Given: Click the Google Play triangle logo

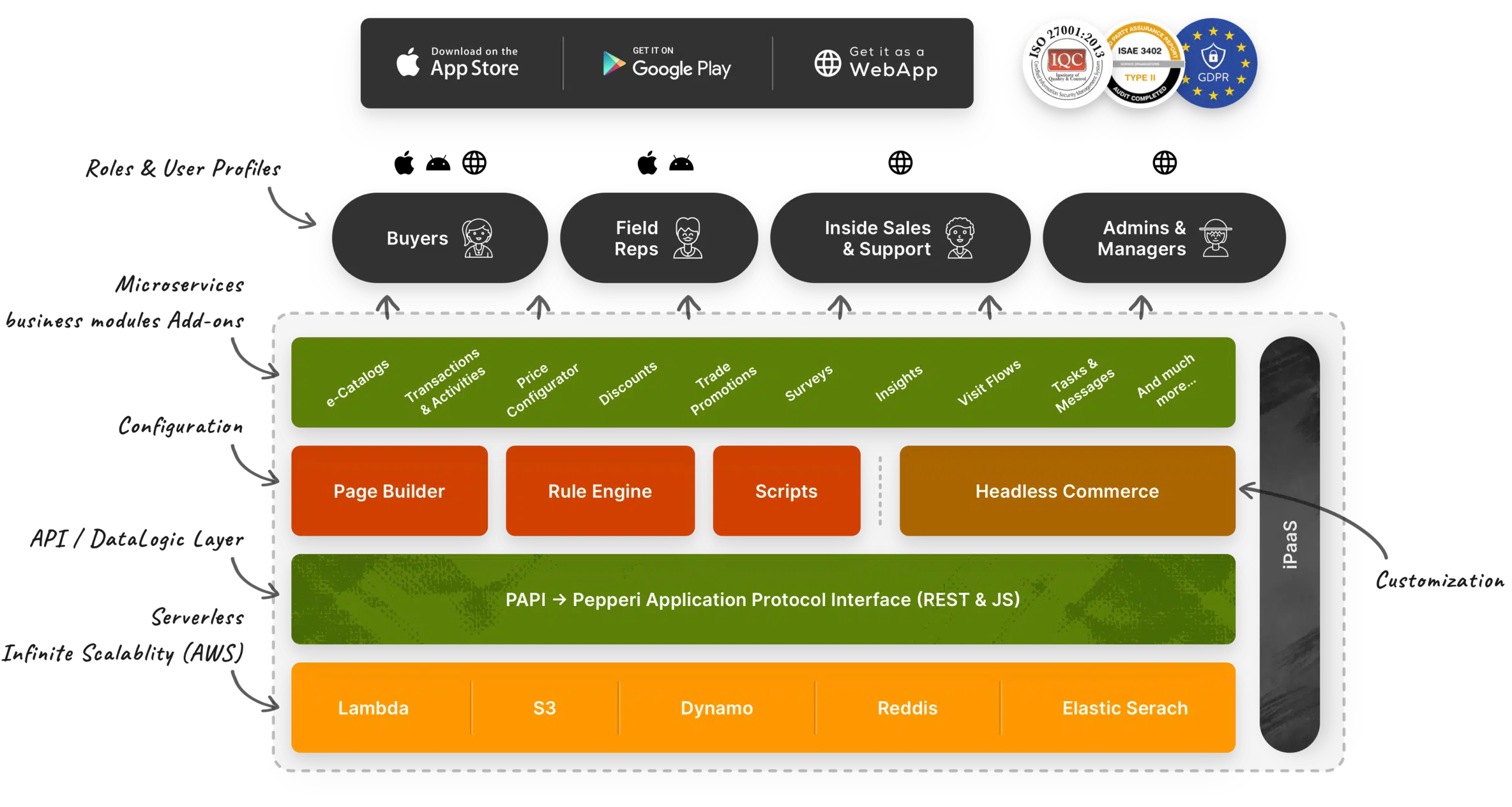Looking at the screenshot, I should 614,63.
